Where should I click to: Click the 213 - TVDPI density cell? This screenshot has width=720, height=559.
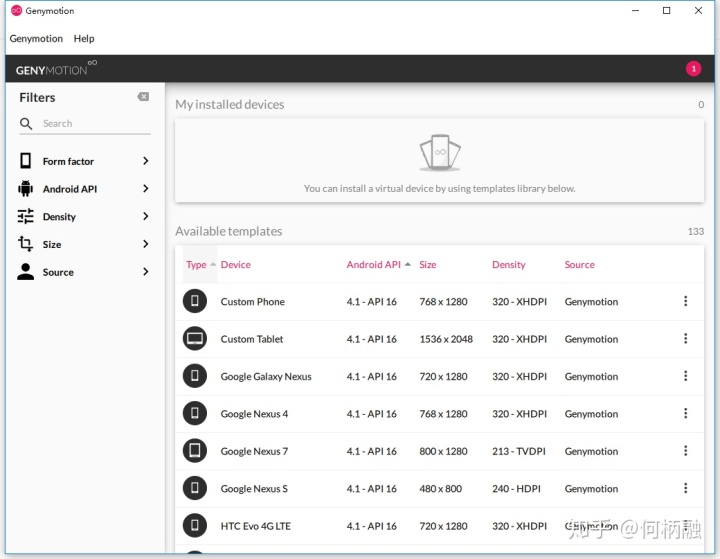[519, 451]
